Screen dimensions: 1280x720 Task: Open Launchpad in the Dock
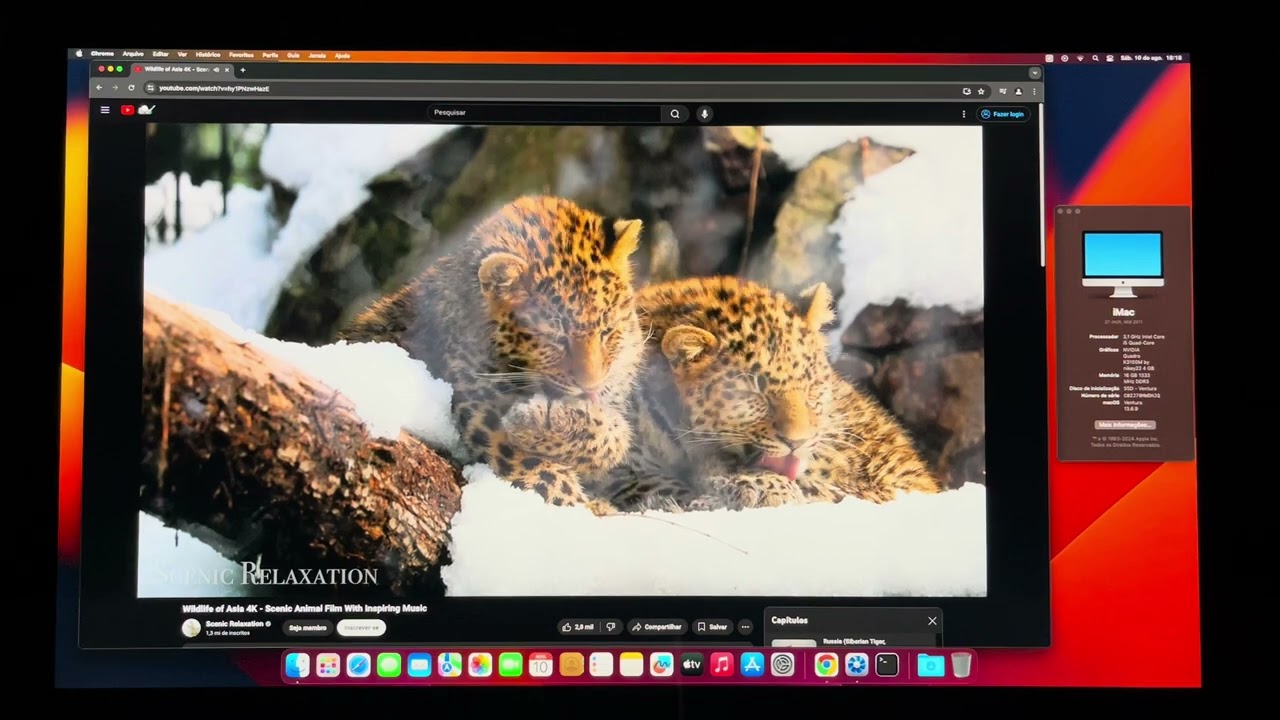click(328, 665)
